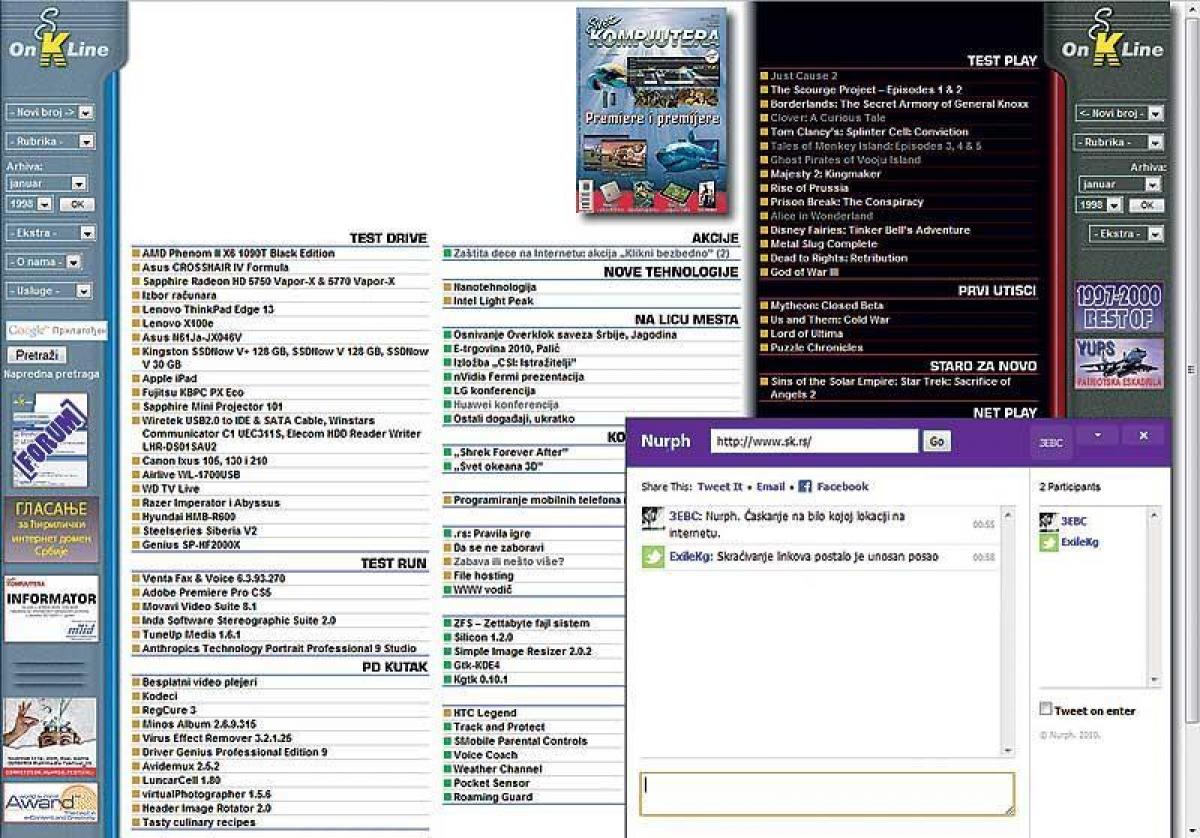Open the left sidebar Ekstra dropdown

[50, 233]
